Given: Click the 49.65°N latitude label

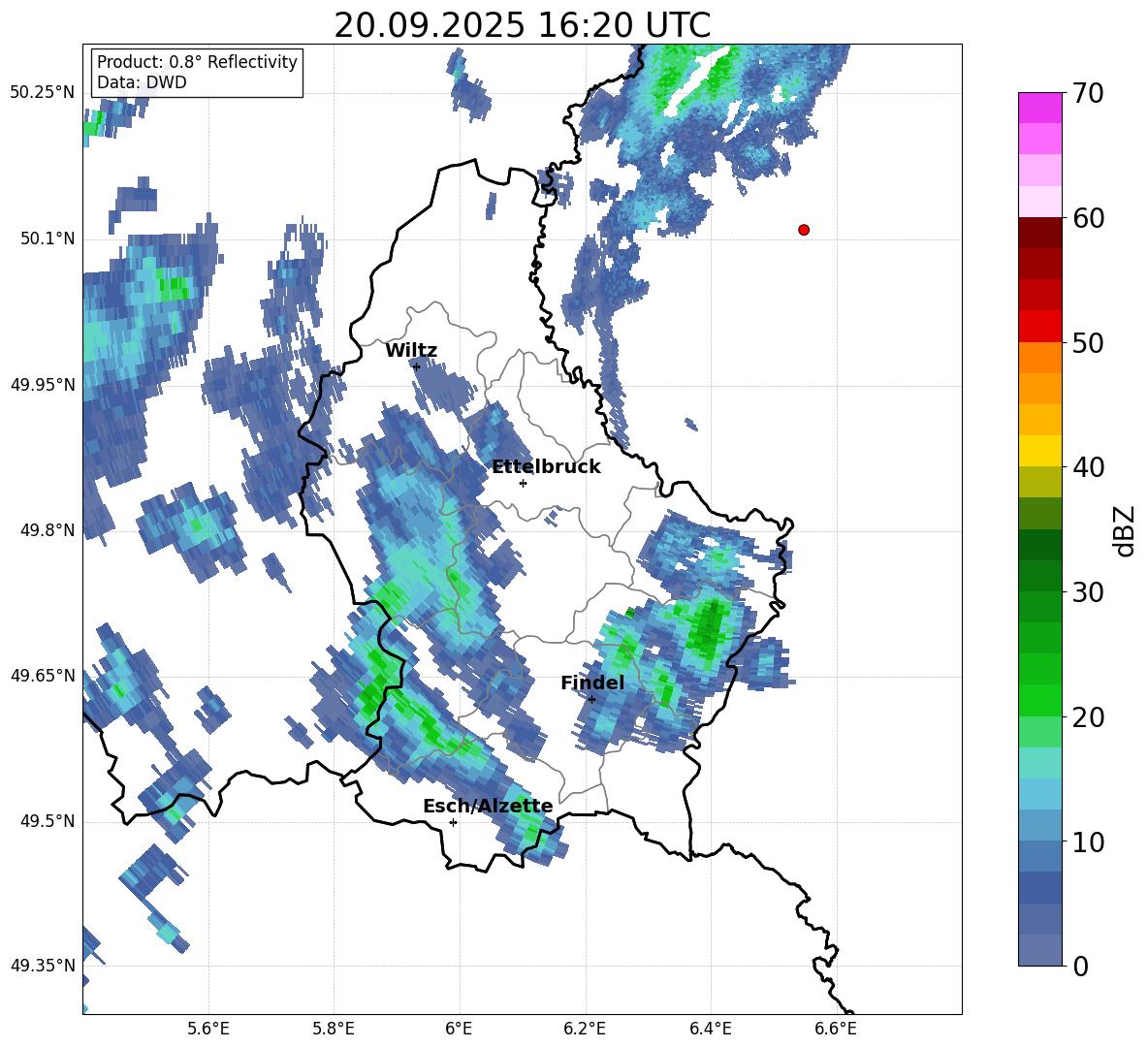Looking at the screenshot, I should (x=42, y=675).
